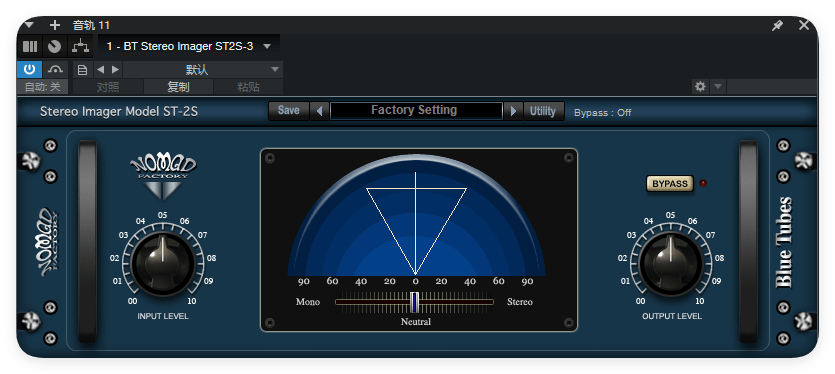The image size is (835, 374).
Task: Toggle the sidechain arc icon beside power
Action: [x=55, y=69]
